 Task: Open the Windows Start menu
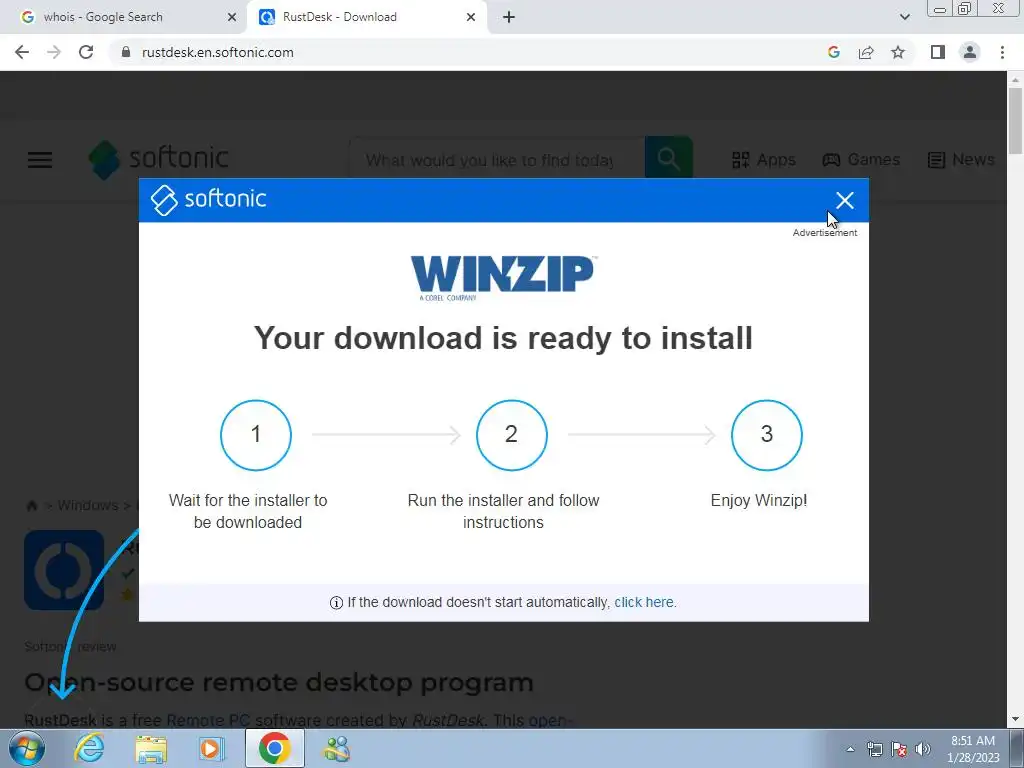[26, 748]
